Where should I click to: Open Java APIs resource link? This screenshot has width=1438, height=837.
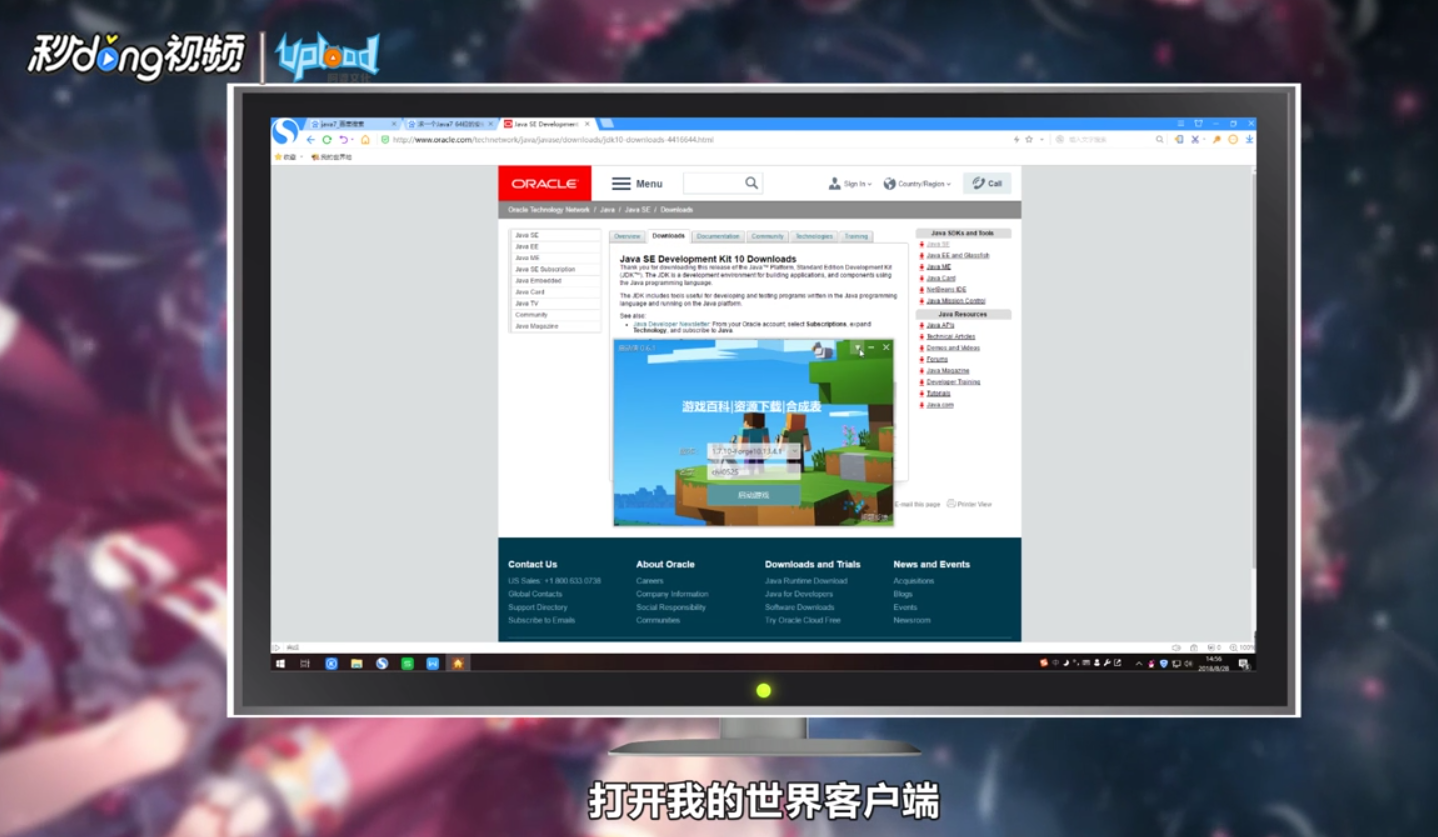pos(940,325)
